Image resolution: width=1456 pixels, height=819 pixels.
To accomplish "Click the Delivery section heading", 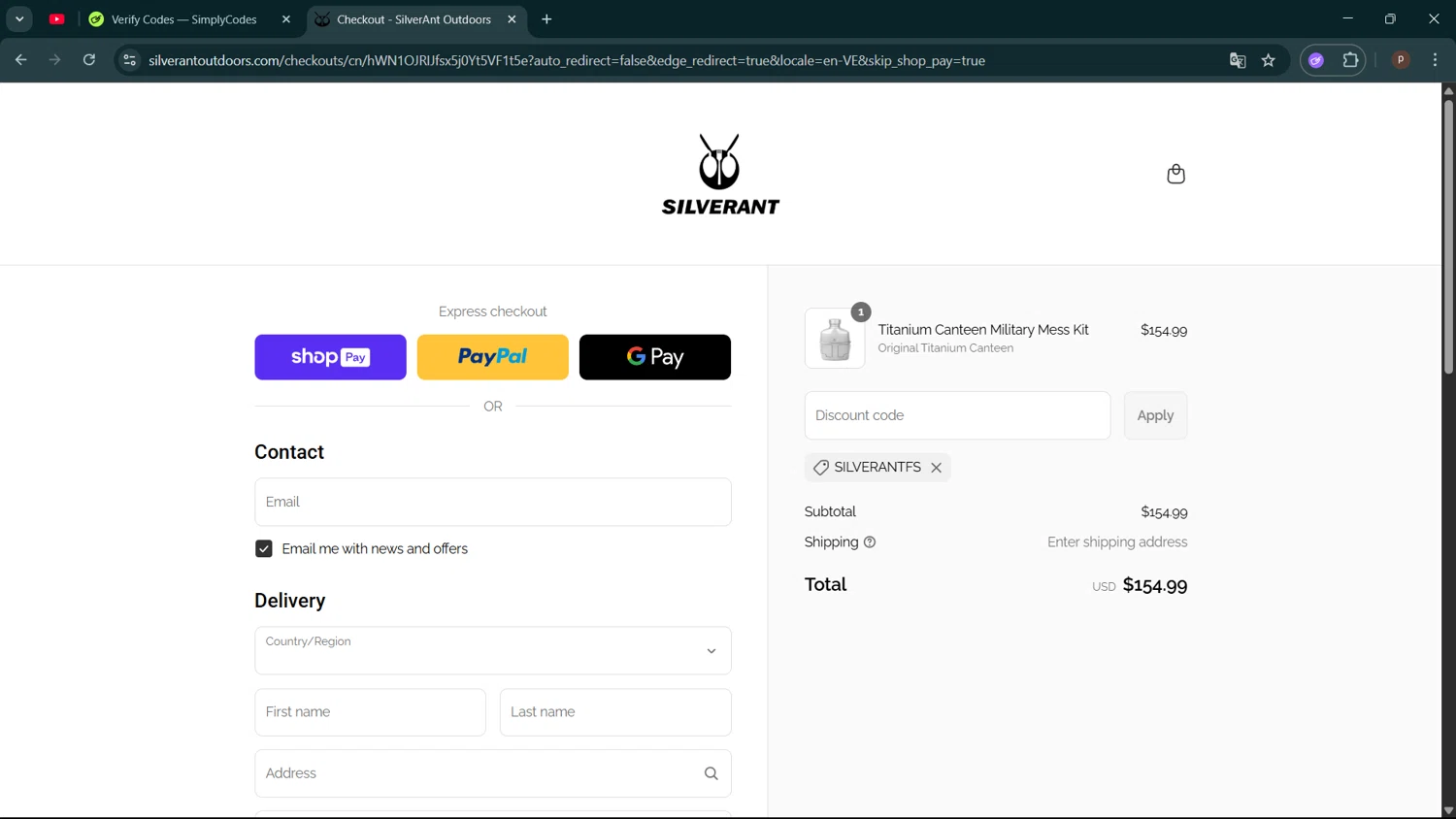I will pos(290,601).
